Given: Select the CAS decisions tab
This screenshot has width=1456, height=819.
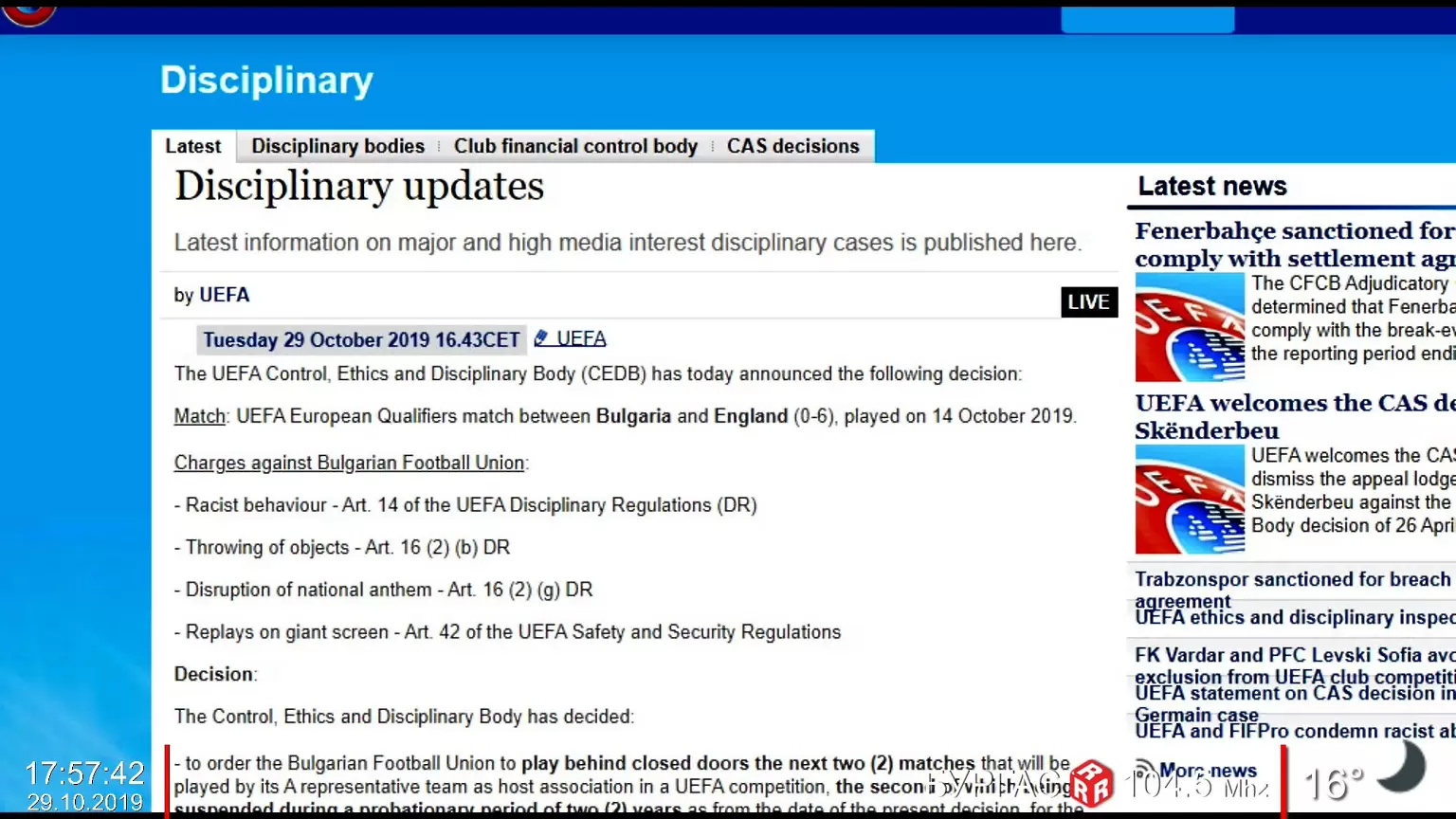Looking at the screenshot, I should 793,146.
